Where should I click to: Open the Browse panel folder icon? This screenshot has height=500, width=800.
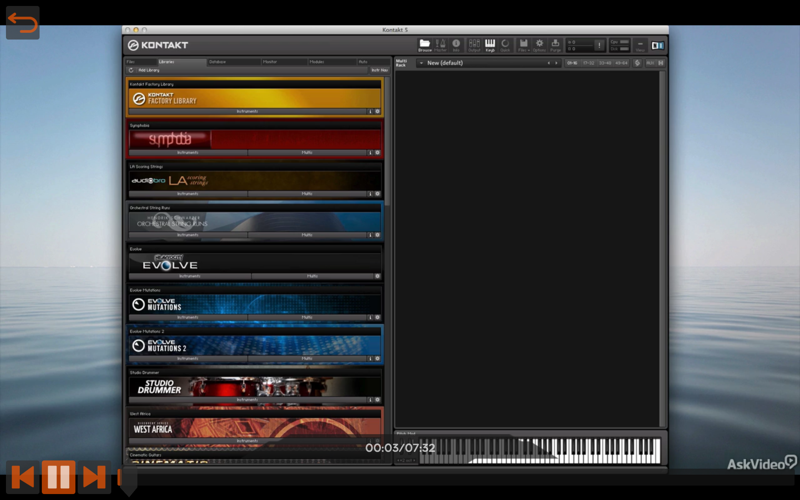(424, 45)
